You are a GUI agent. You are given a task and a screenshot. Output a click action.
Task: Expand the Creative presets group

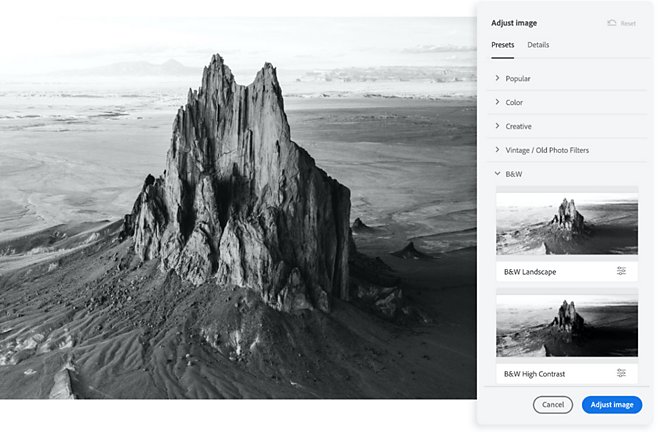point(567,126)
